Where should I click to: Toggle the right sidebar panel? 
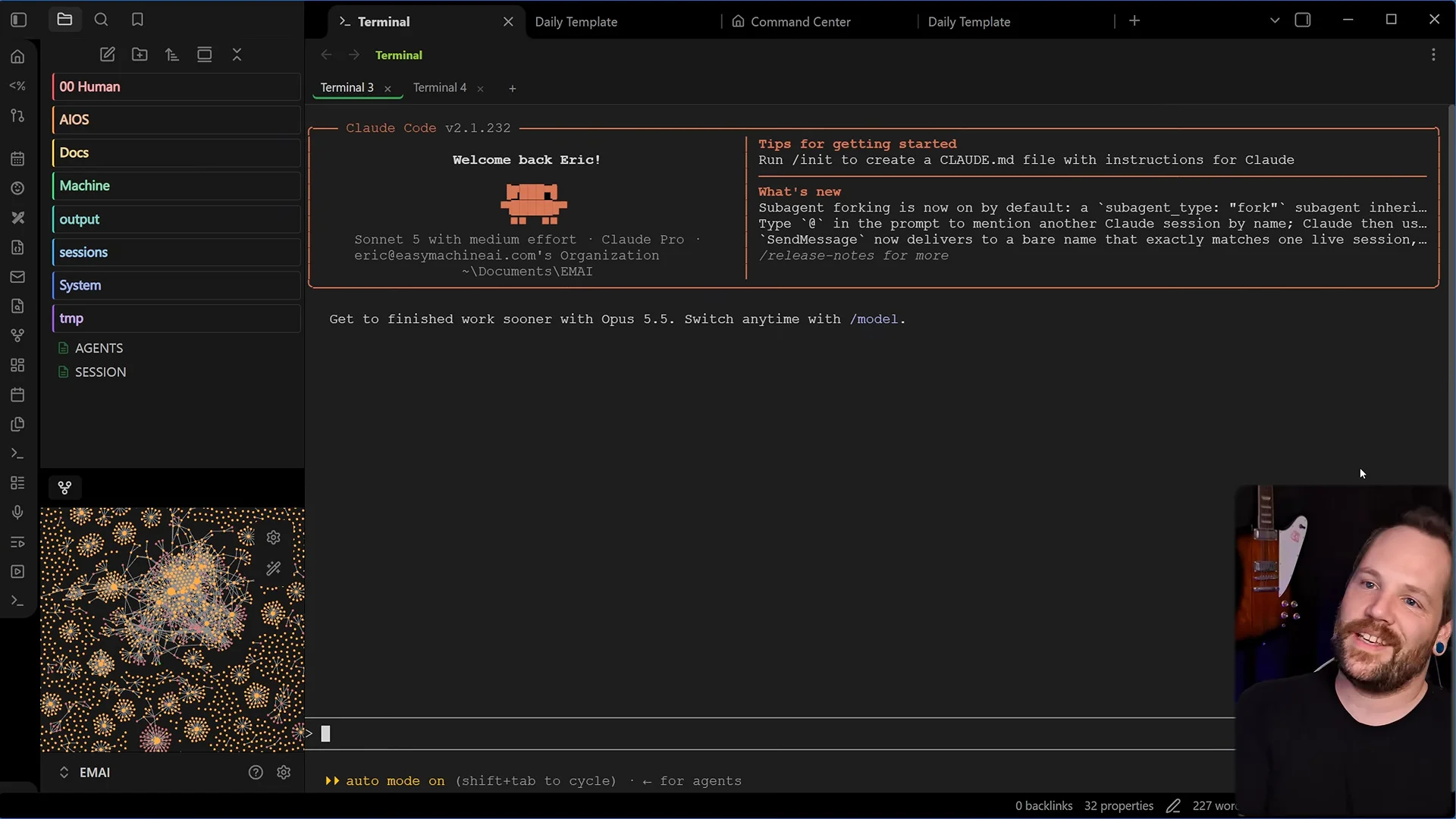point(1303,20)
